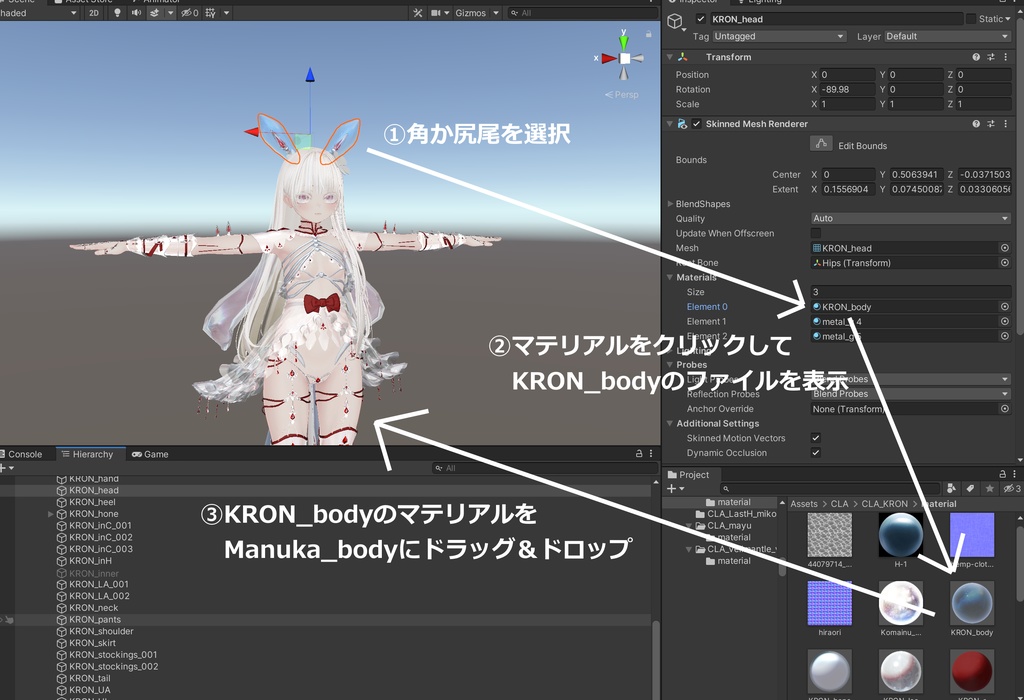This screenshot has height=700, width=1024.
Task: Click the Root Bone object picker circle icon
Action: 1007,262
